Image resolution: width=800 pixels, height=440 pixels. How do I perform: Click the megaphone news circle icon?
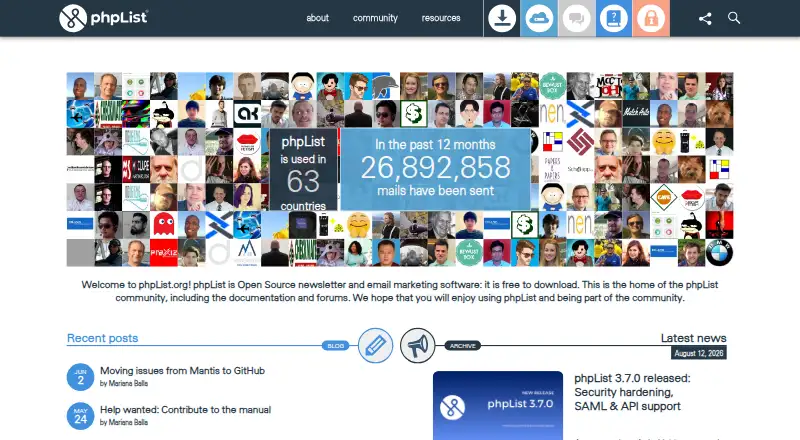pos(417,346)
